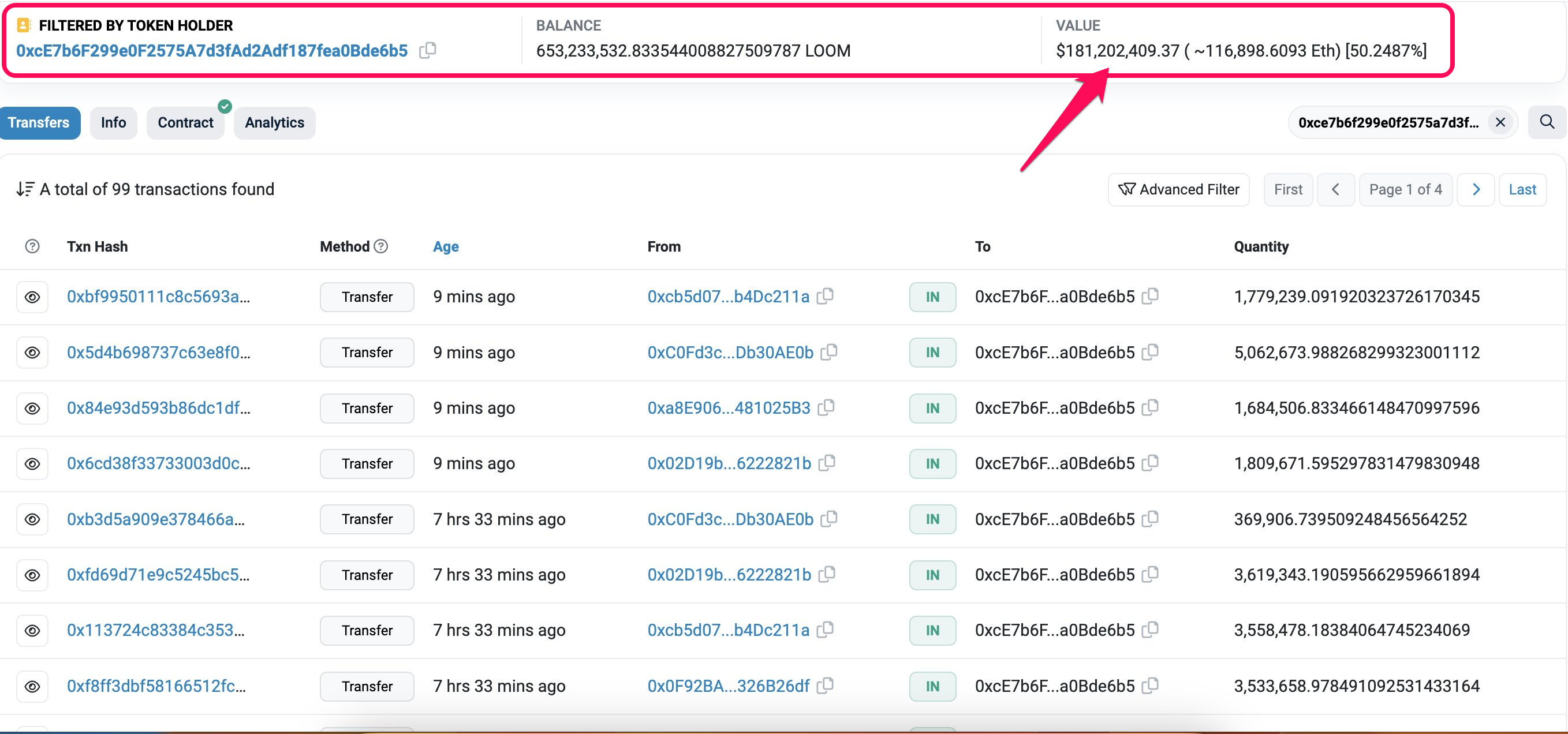The image size is (1568, 734).
Task: Click the help icon beside Txn Hash
Action: point(32,246)
